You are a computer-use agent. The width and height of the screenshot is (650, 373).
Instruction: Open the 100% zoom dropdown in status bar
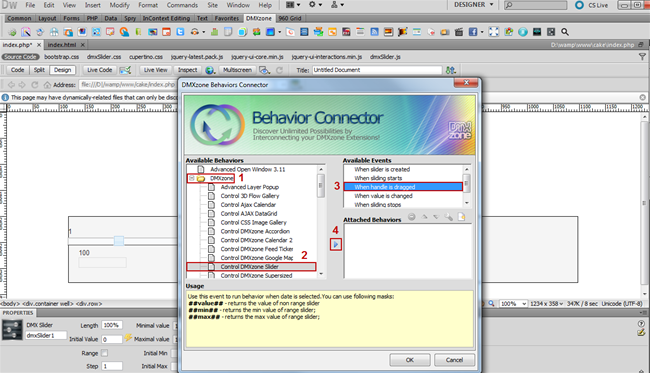[513, 304]
